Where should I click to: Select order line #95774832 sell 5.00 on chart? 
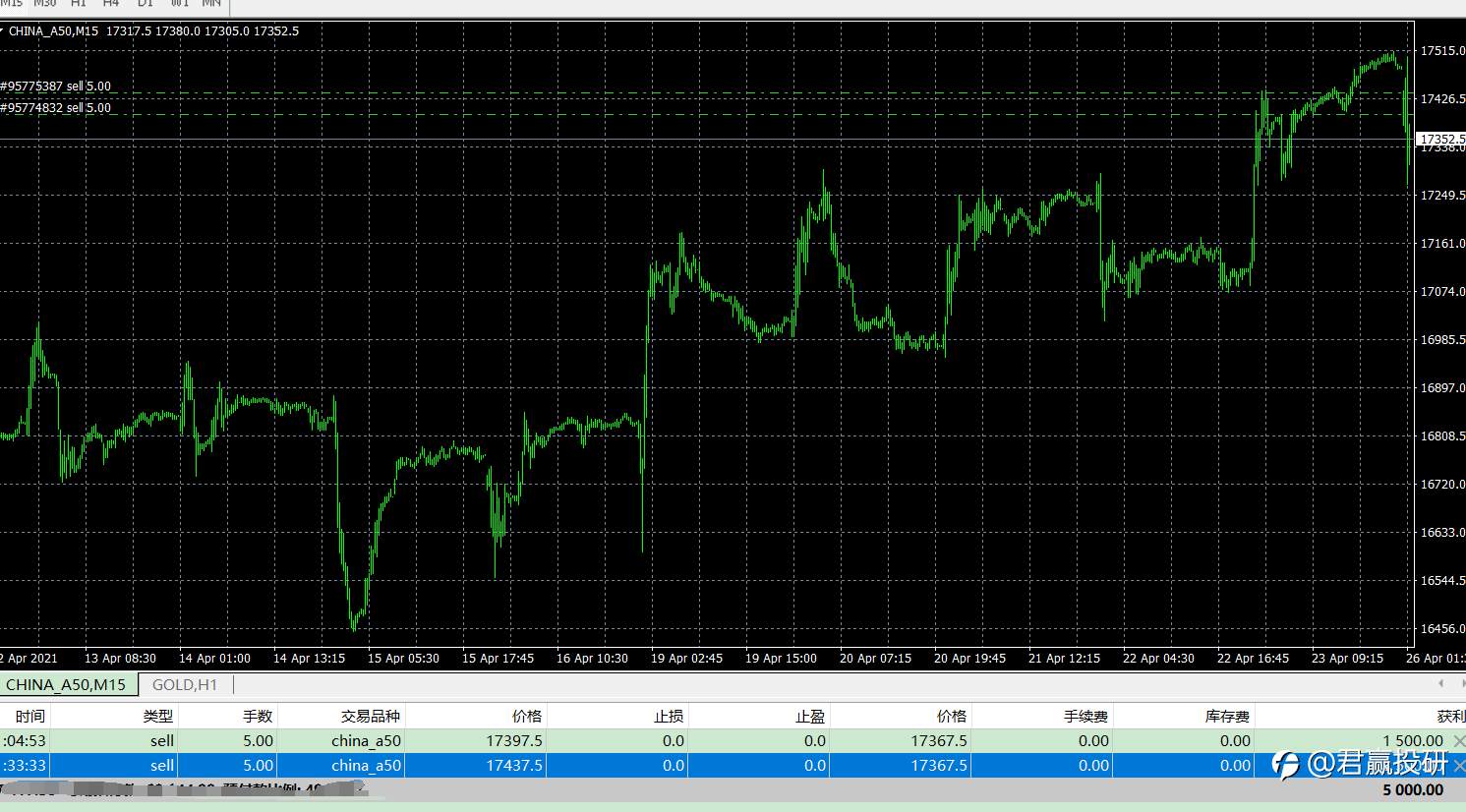point(56,108)
